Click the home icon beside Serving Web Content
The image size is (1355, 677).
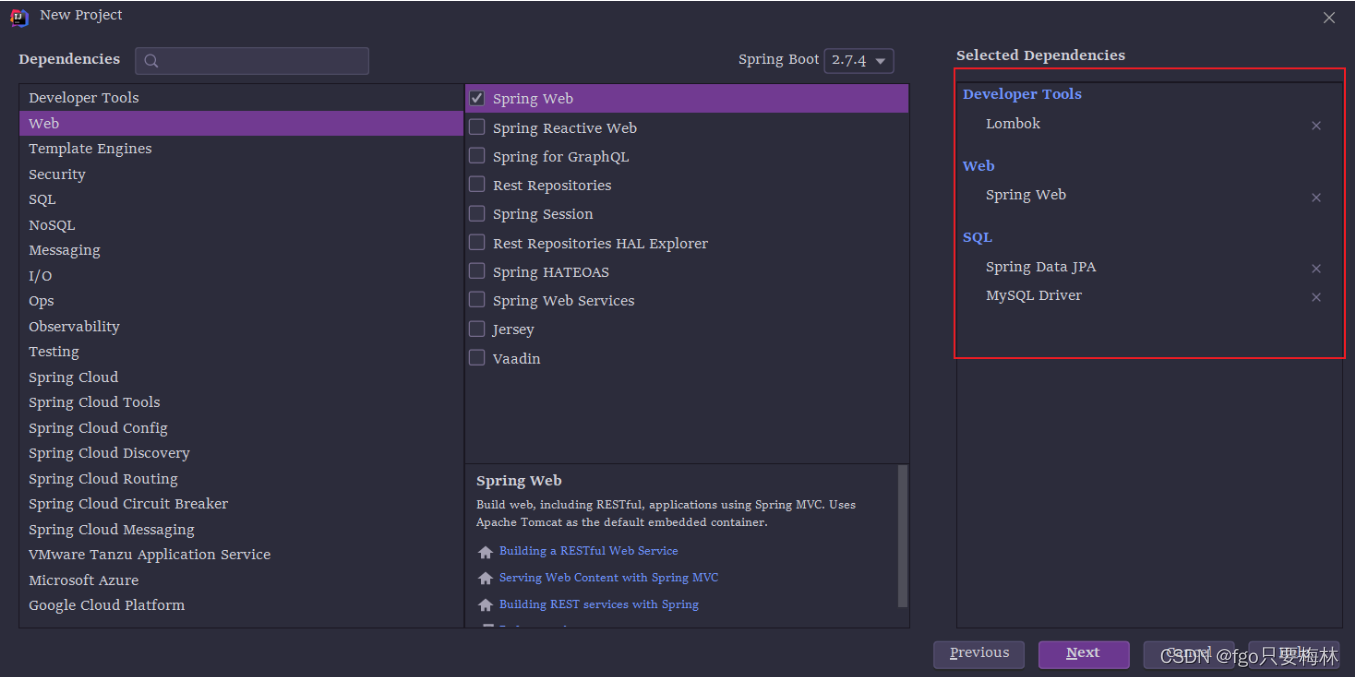click(x=485, y=578)
